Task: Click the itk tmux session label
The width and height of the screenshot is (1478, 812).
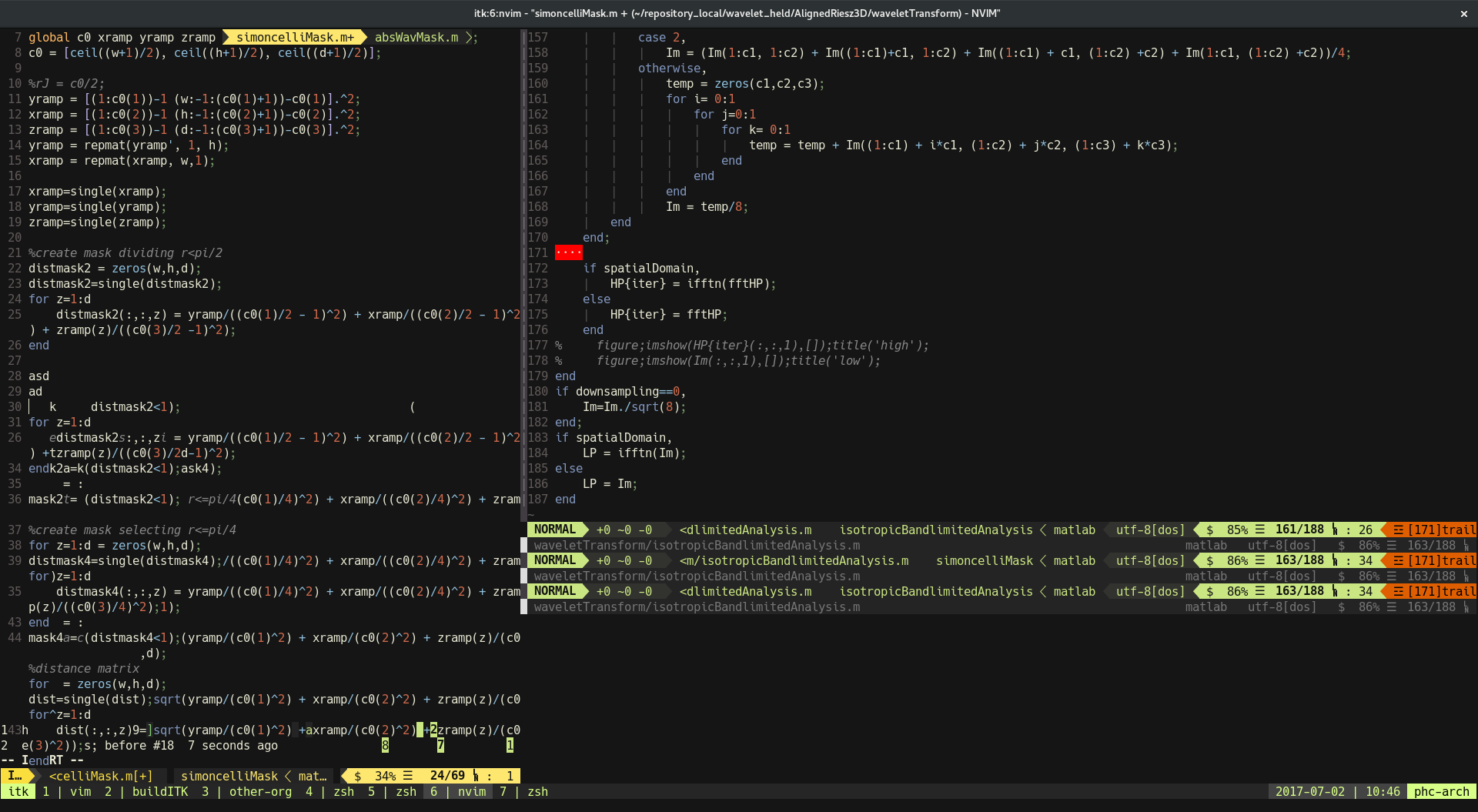Action: click(18, 791)
